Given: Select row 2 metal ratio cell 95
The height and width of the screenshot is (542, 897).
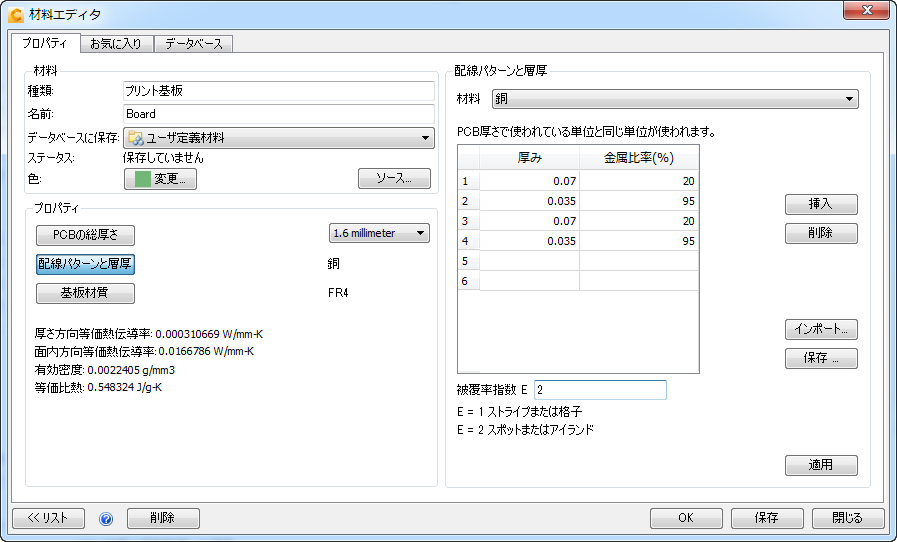Looking at the screenshot, I should [x=639, y=201].
